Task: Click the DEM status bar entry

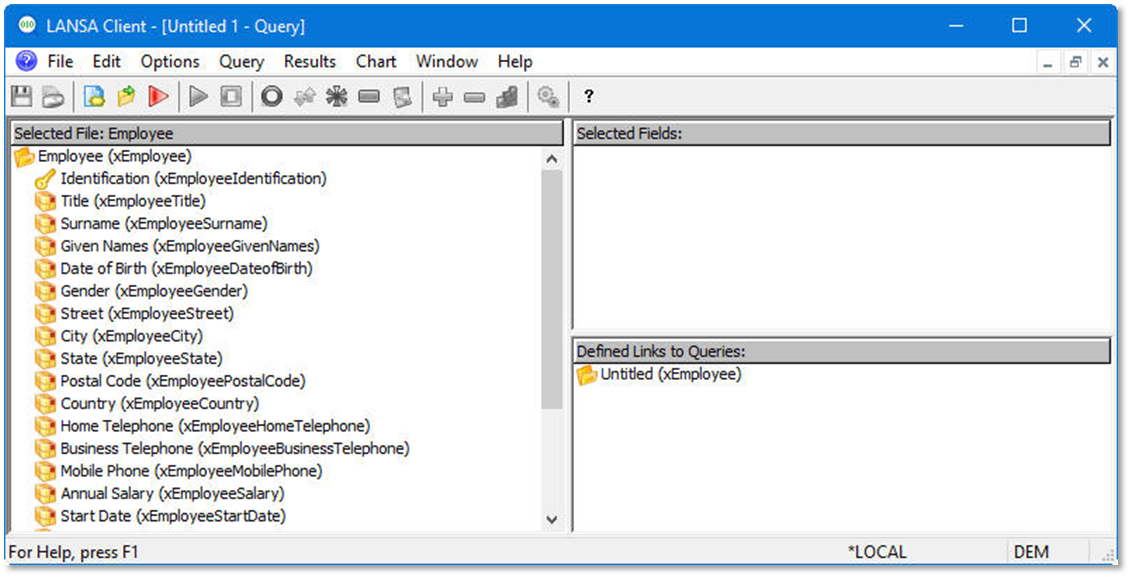Action: [1031, 553]
